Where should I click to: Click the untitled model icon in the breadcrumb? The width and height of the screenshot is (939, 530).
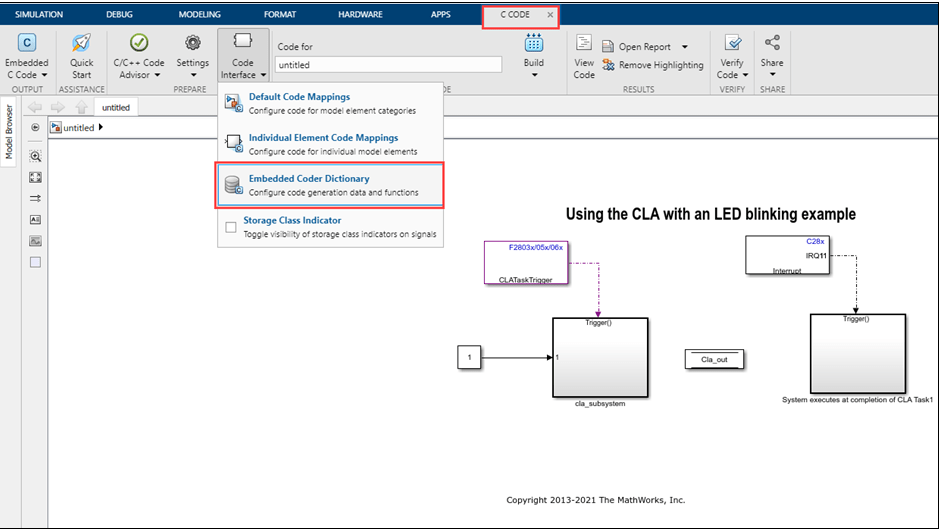tap(56, 127)
